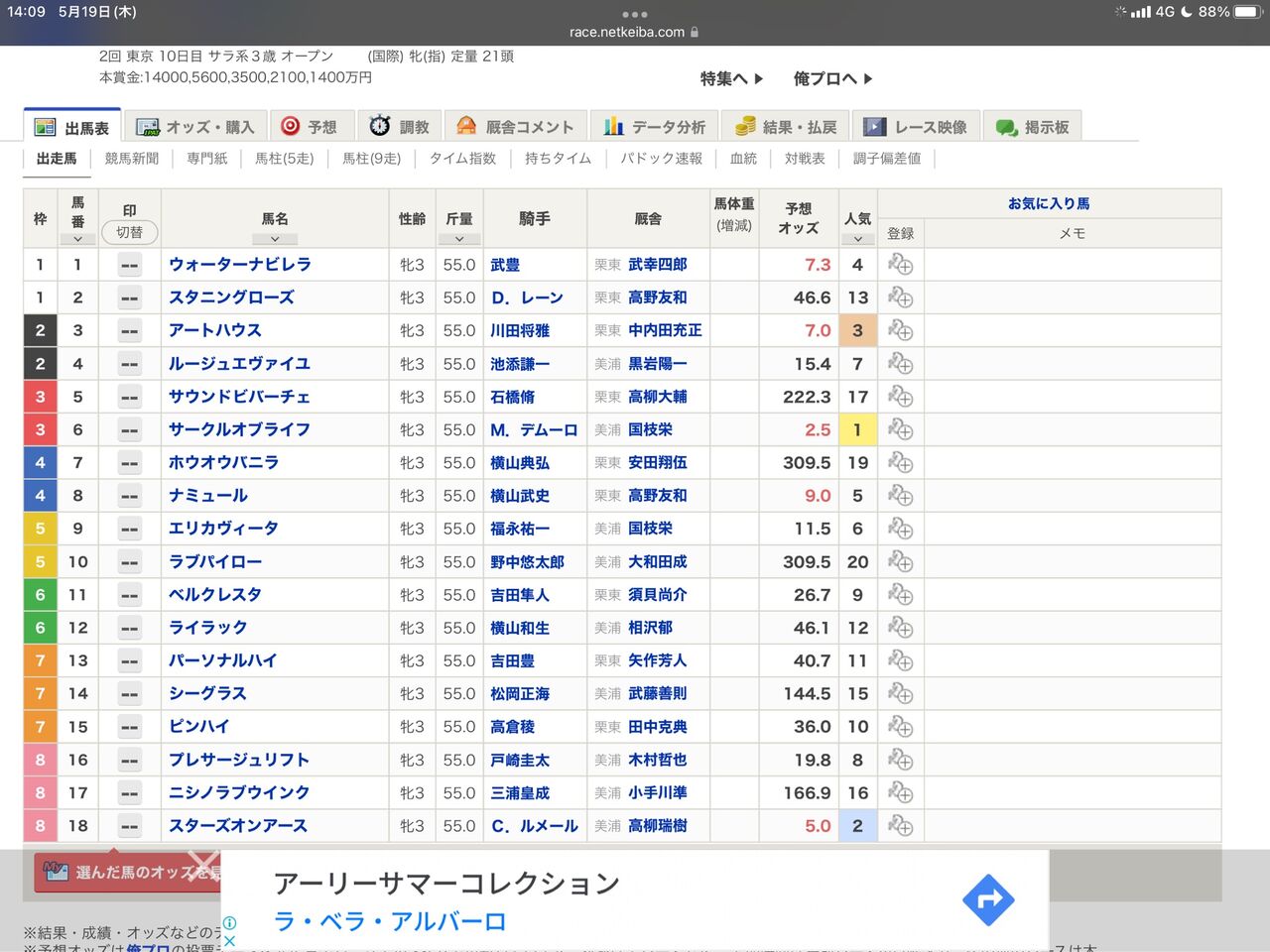The image size is (1270, 952).
Task: Open jockey page for 武豊
Action: pos(505,265)
